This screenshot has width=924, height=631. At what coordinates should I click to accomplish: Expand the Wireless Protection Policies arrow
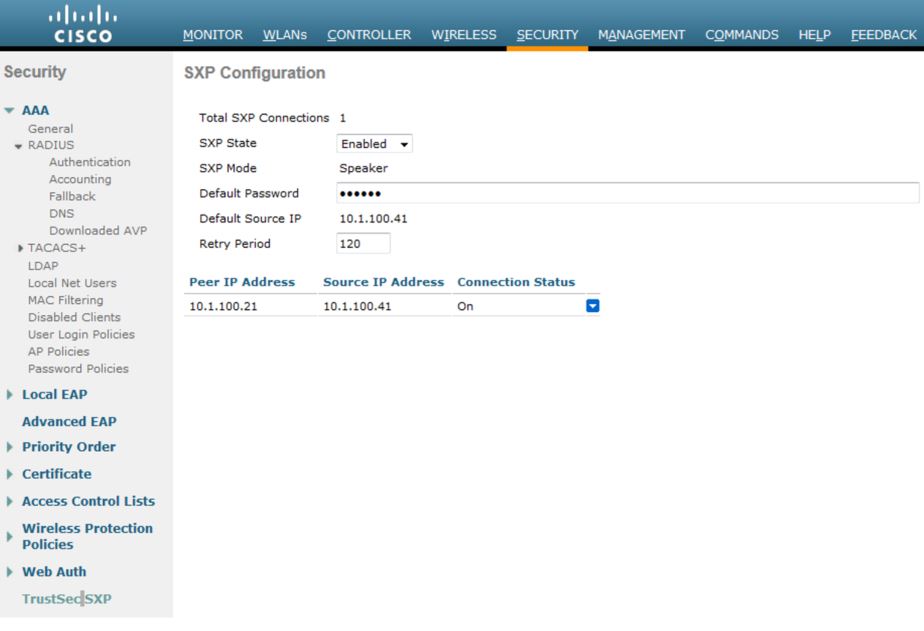[x=9, y=537]
